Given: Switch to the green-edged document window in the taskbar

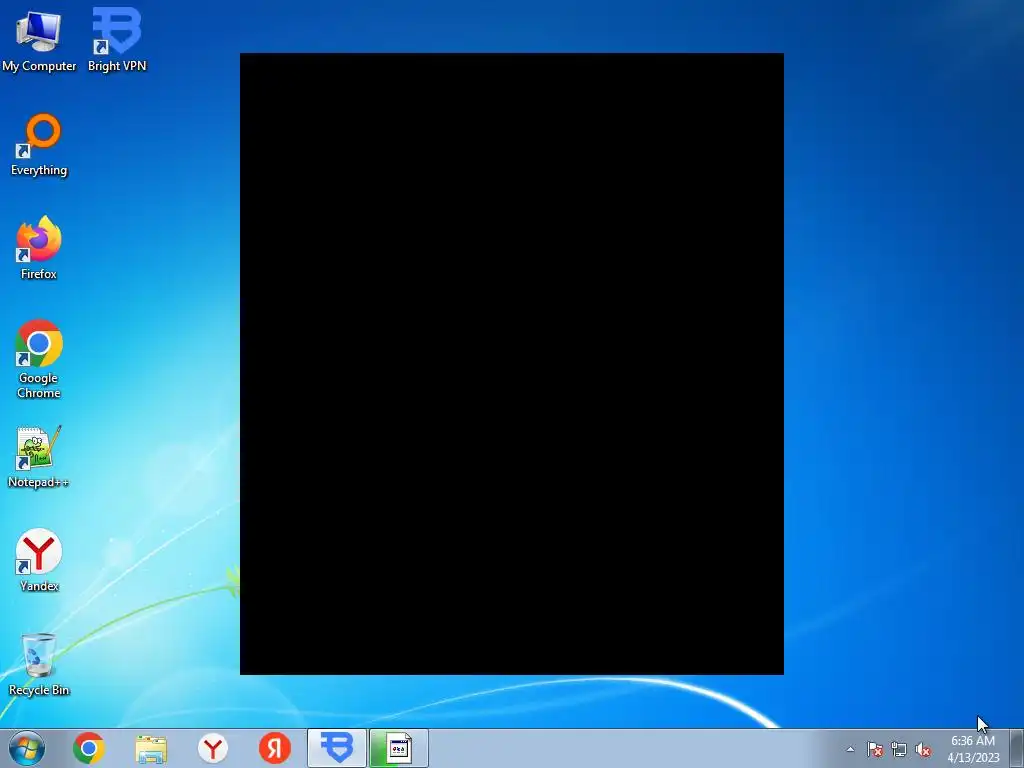Looking at the screenshot, I should (399, 748).
